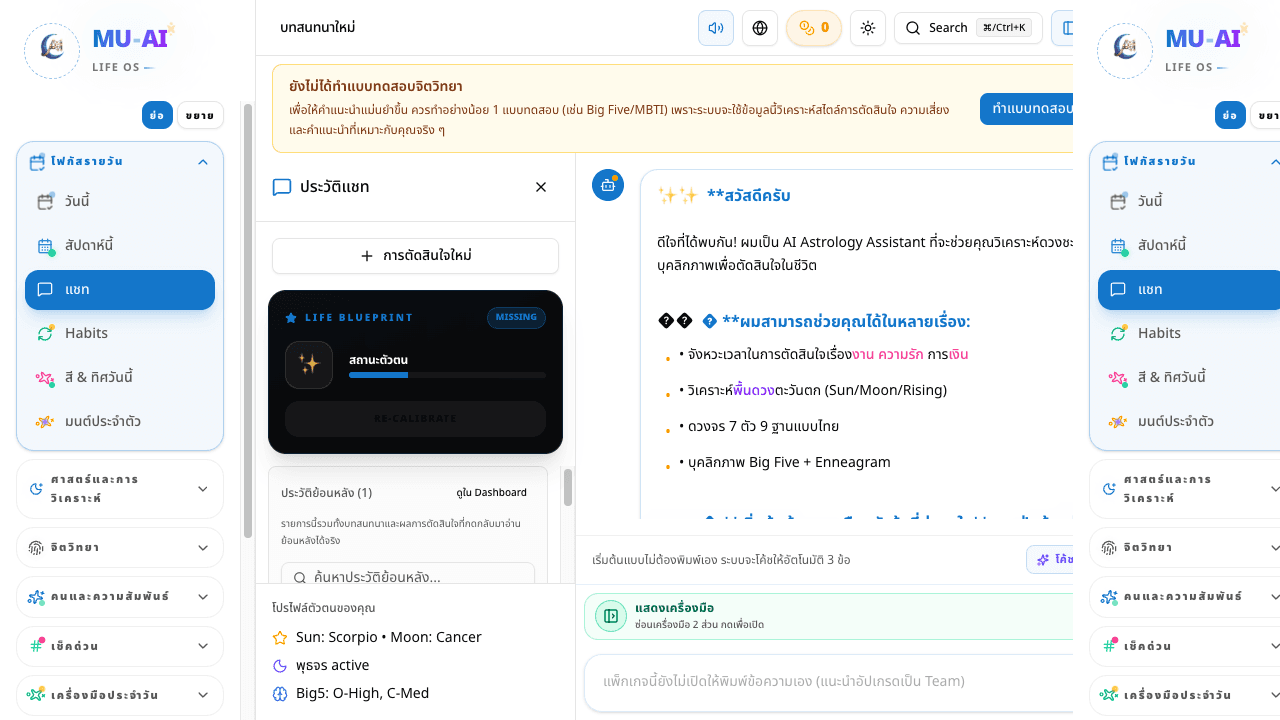Click the moon icon beside พุธจร active
This screenshot has width=1280, height=720.
click(x=280, y=665)
